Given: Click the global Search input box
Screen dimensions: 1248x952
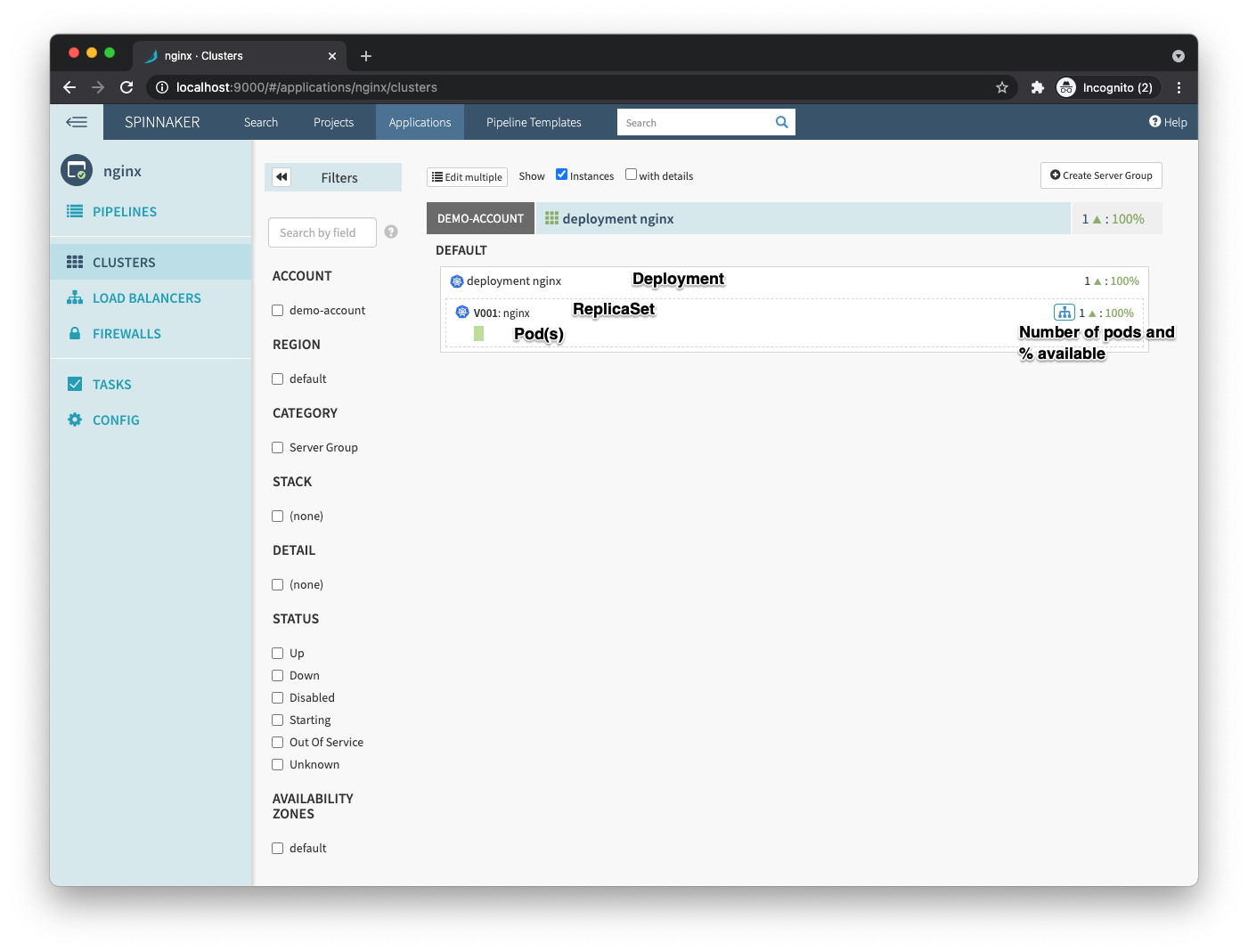Looking at the screenshot, I should click(x=696, y=122).
